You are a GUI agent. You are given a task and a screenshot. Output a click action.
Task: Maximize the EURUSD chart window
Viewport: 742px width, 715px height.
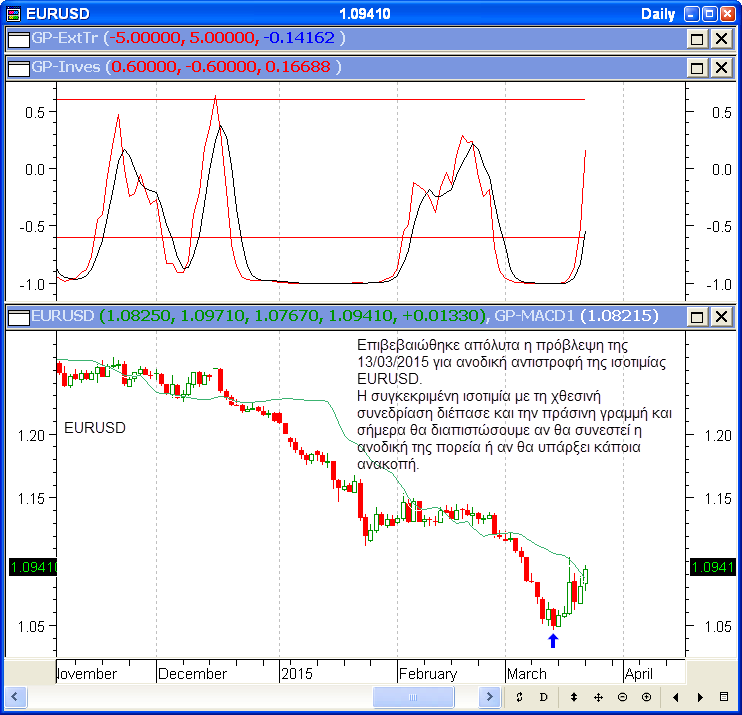click(x=709, y=14)
